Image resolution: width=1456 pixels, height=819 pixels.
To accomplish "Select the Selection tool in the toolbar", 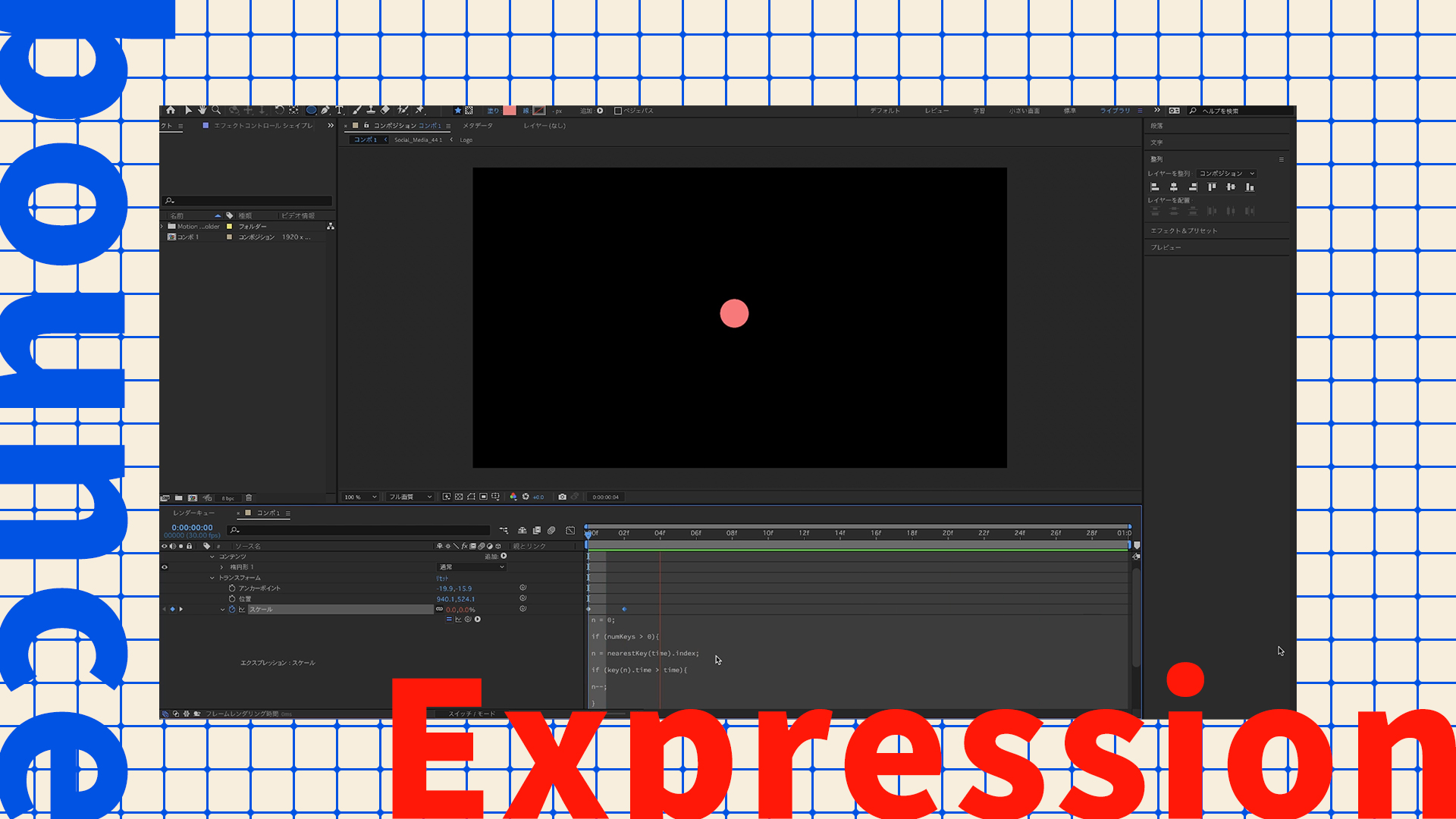I will tap(188, 110).
